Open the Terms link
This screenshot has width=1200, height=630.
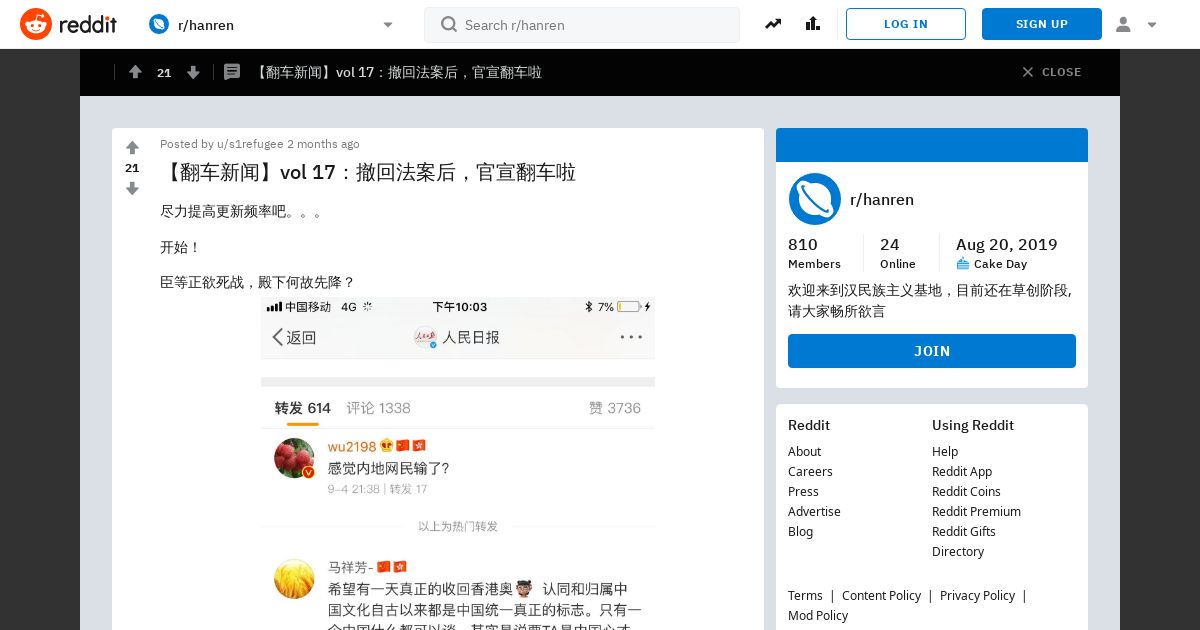tap(805, 595)
